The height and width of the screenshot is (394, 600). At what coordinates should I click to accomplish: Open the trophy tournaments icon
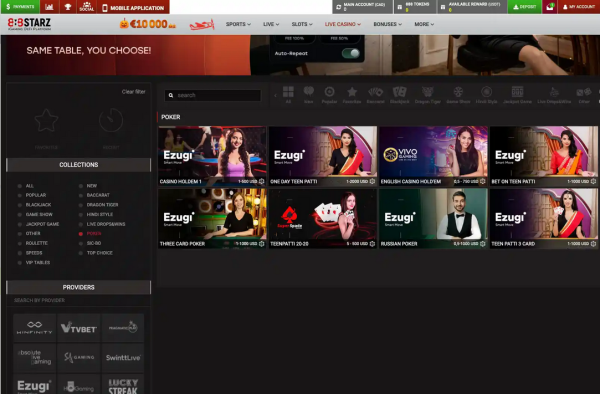[68, 7]
